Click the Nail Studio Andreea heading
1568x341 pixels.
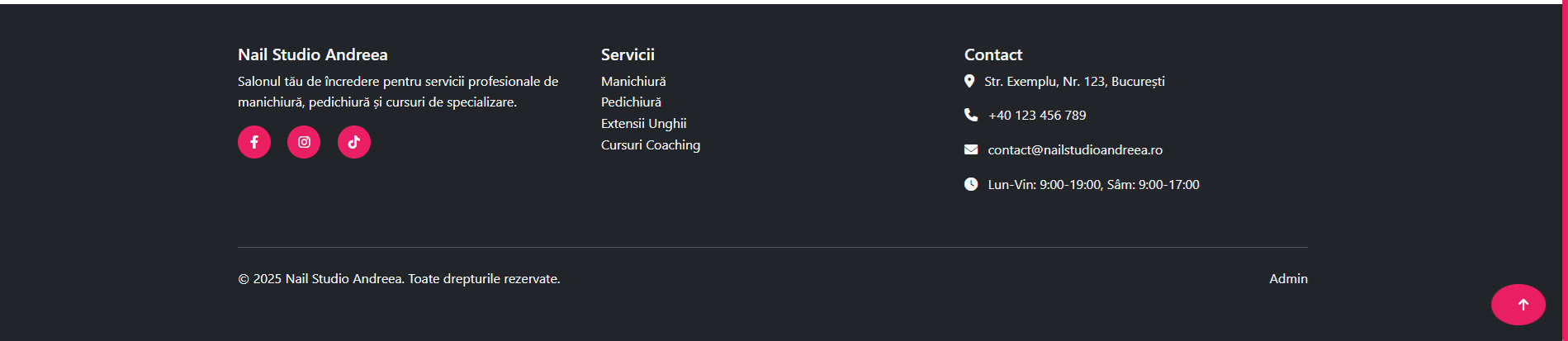(312, 54)
